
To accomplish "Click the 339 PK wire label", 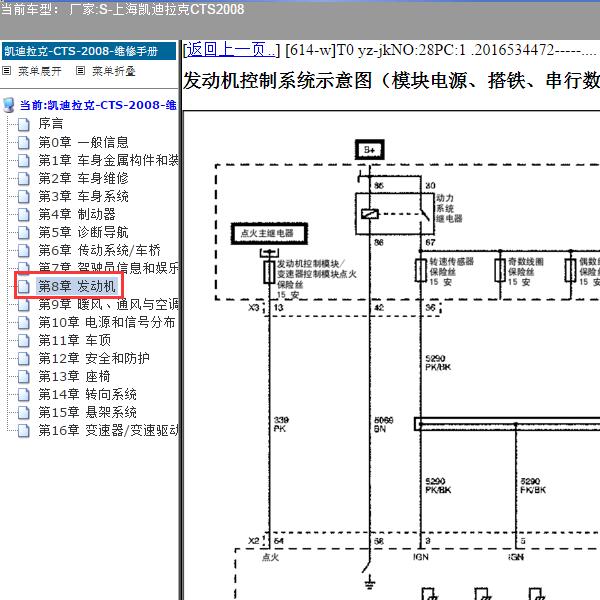I will (x=281, y=424).
